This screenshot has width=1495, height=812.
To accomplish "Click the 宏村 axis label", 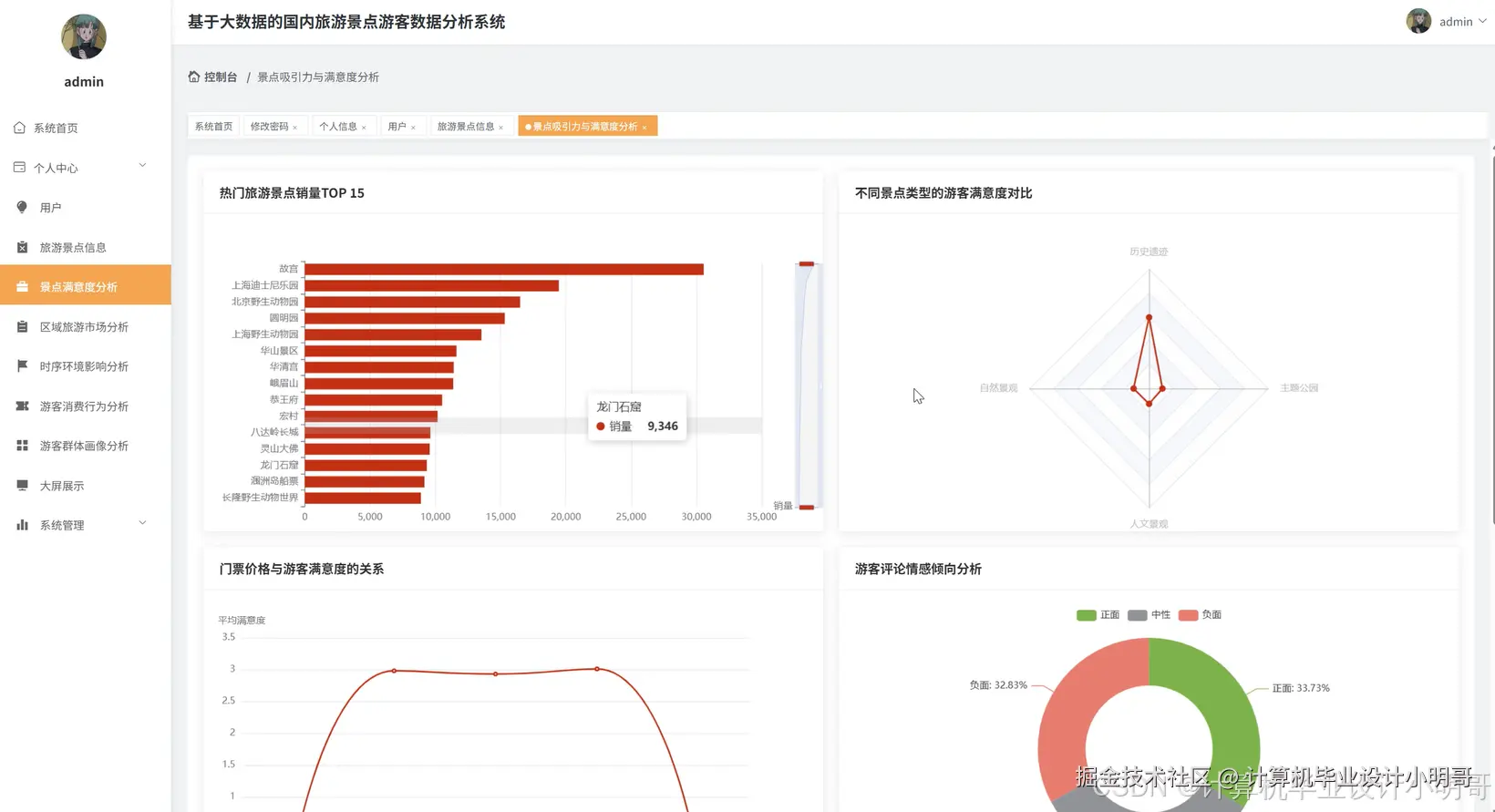I will pyautogui.click(x=288, y=416).
